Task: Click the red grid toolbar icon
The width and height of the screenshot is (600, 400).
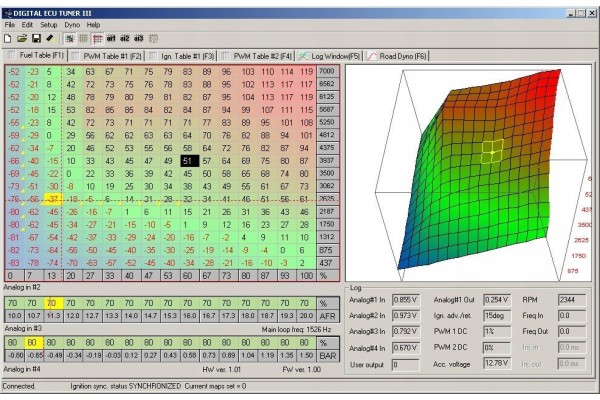Action: coord(98,38)
